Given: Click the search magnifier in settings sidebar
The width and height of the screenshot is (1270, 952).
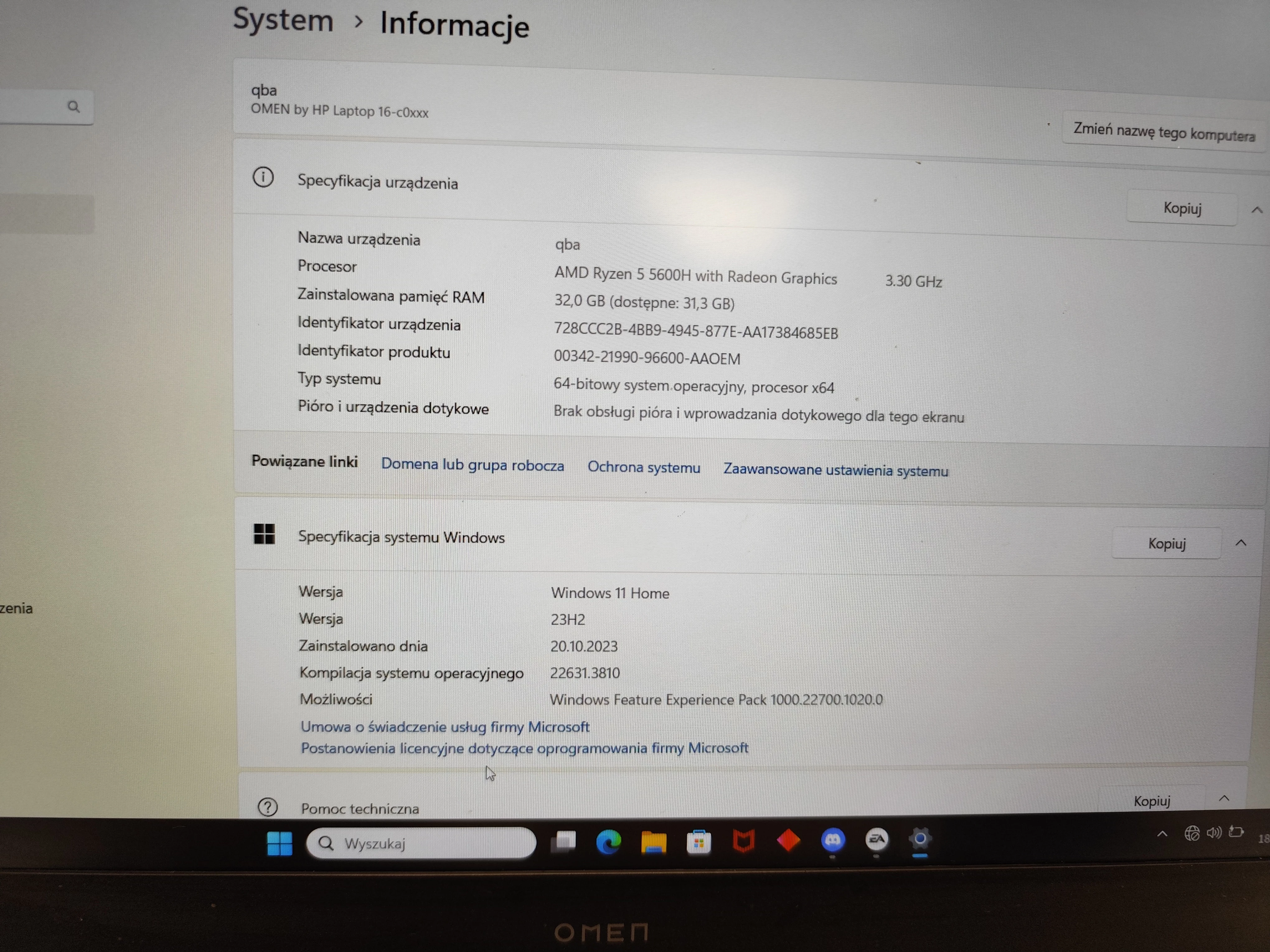Looking at the screenshot, I should (73, 106).
